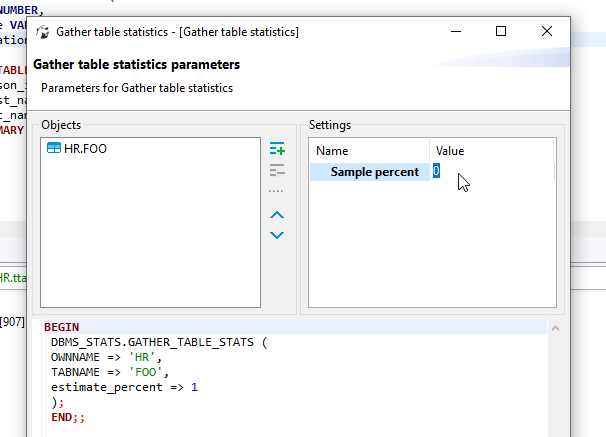This screenshot has width=606, height=437.
Task: Maximize the Gather table statistics dialog
Action: pyautogui.click(x=501, y=31)
